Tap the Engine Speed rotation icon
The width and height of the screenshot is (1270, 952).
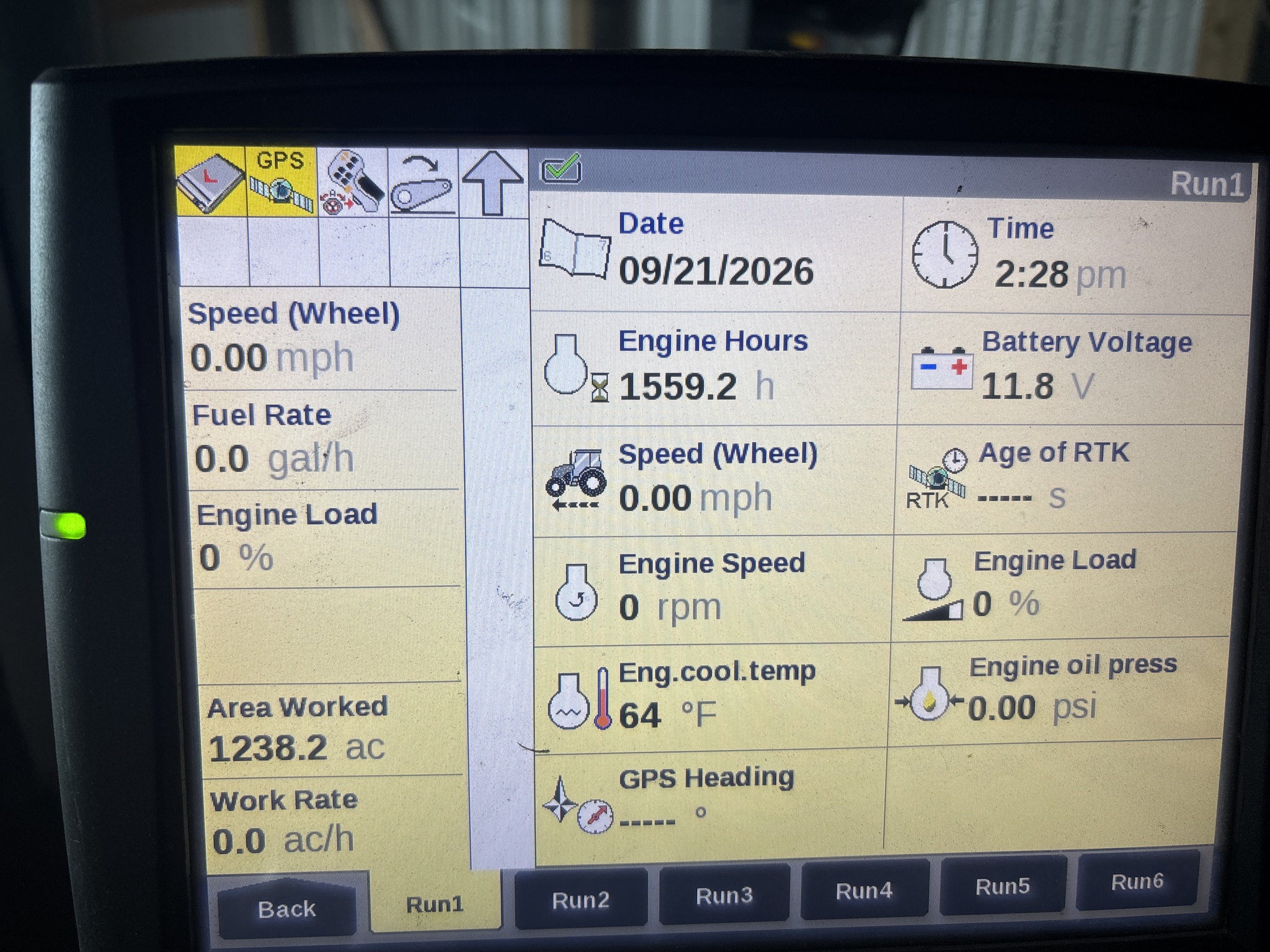coord(576,593)
